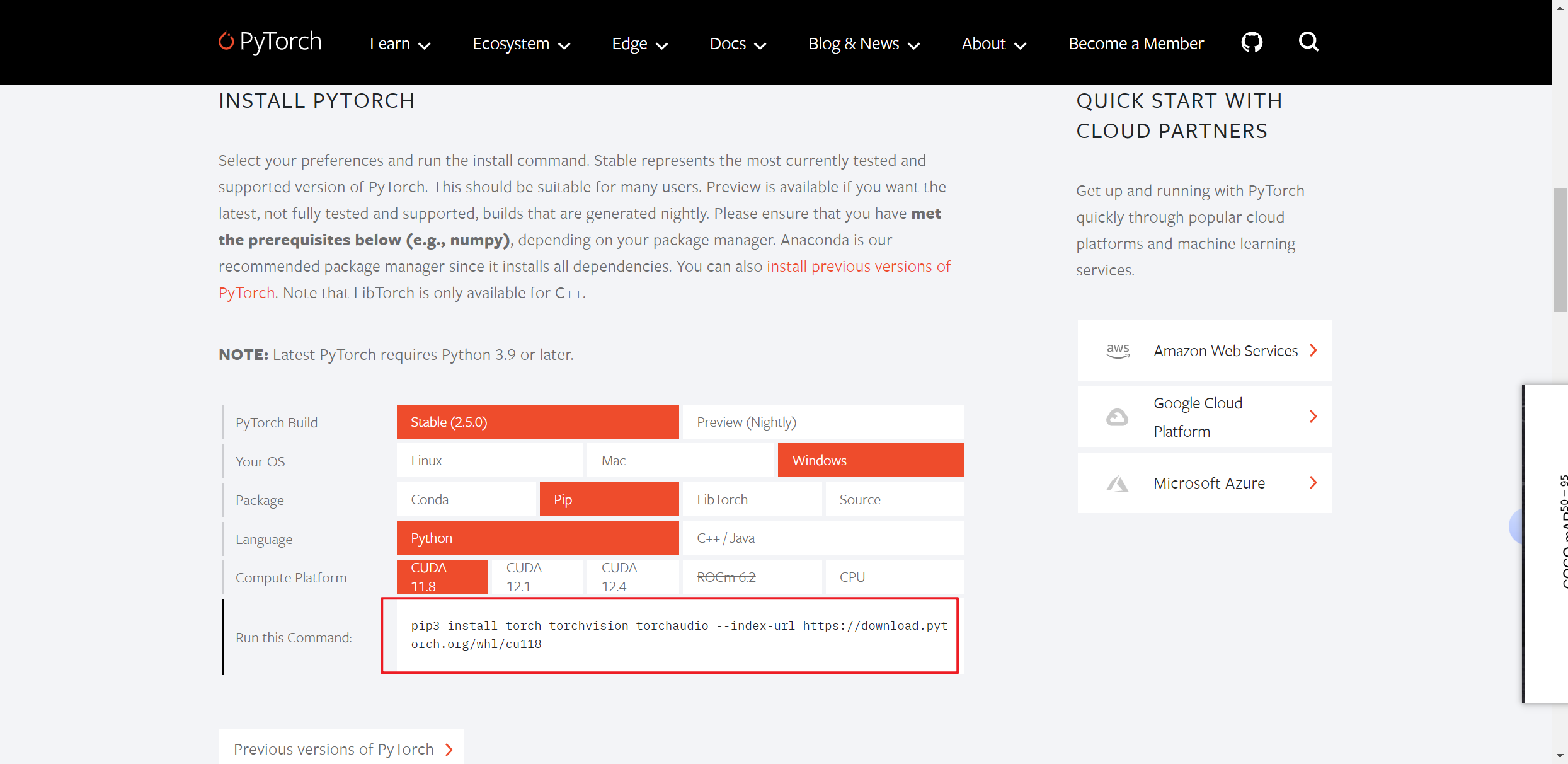Image resolution: width=1568 pixels, height=764 pixels.
Task: Expand the Edge menu
Action: click(639, 43)
